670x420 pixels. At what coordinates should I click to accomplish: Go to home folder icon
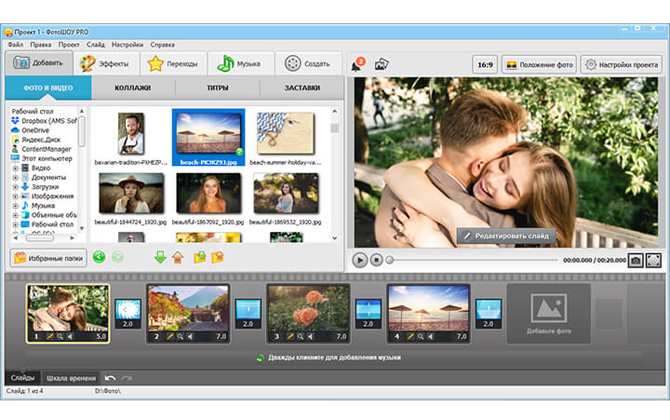point(178,257)
